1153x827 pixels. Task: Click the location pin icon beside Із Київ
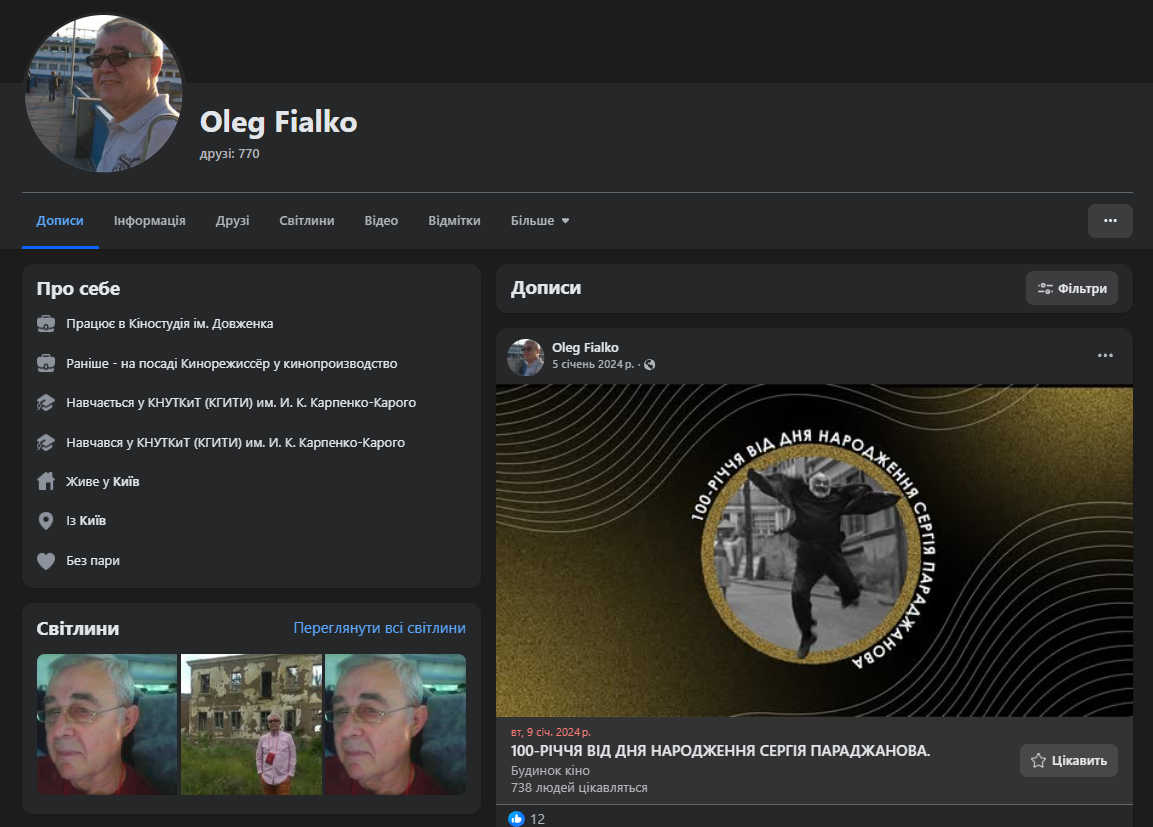pos(46,521)
